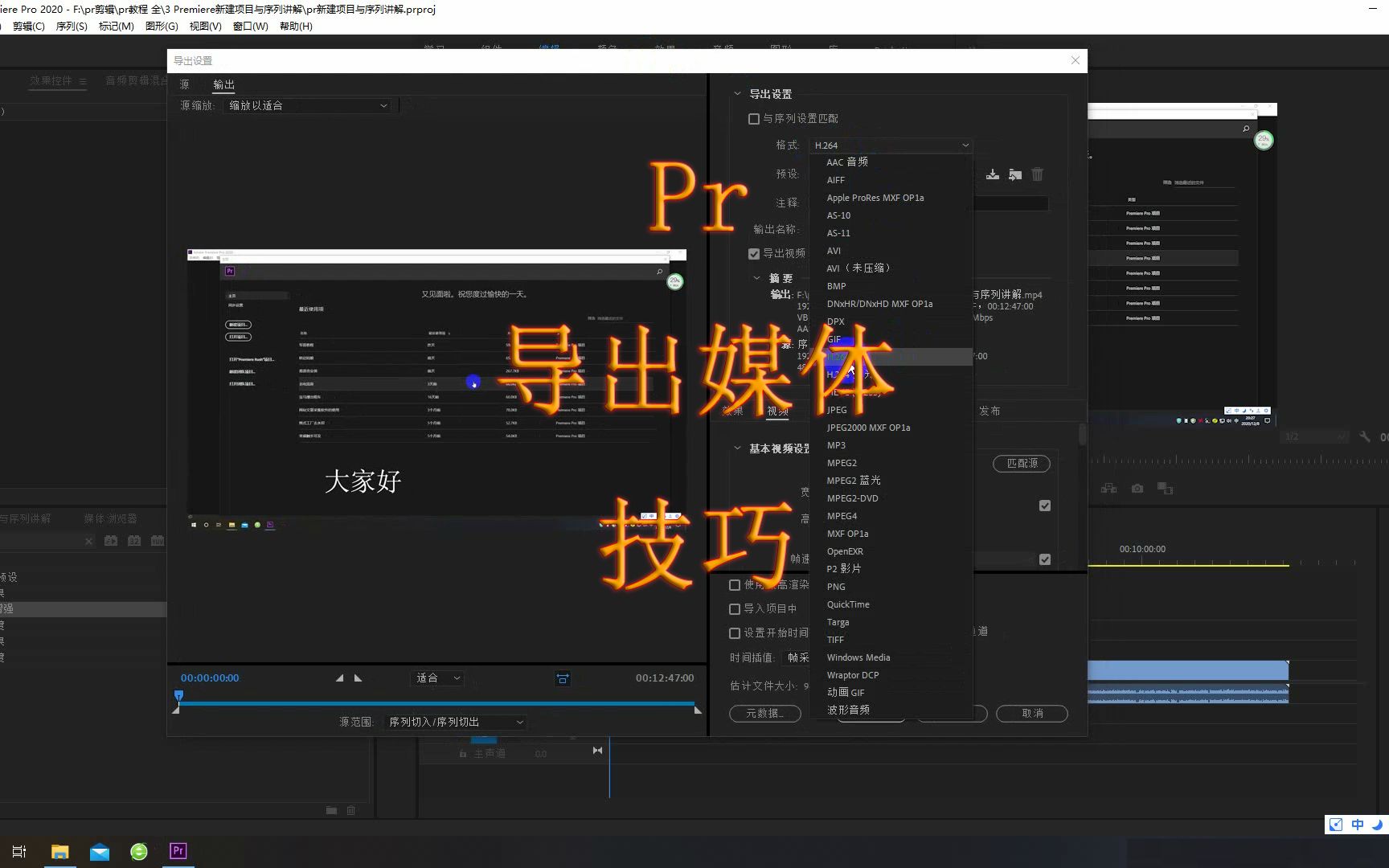Click the YUV effects filter icon

coord(158,541)
